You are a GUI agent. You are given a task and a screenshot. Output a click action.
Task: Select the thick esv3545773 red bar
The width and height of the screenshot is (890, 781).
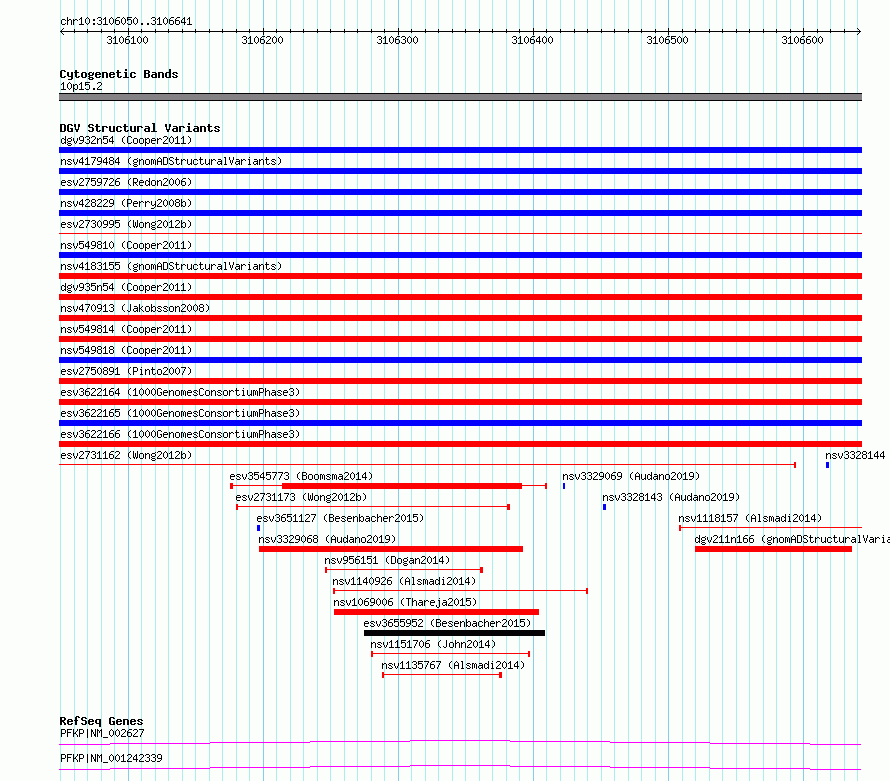(402, 486)
